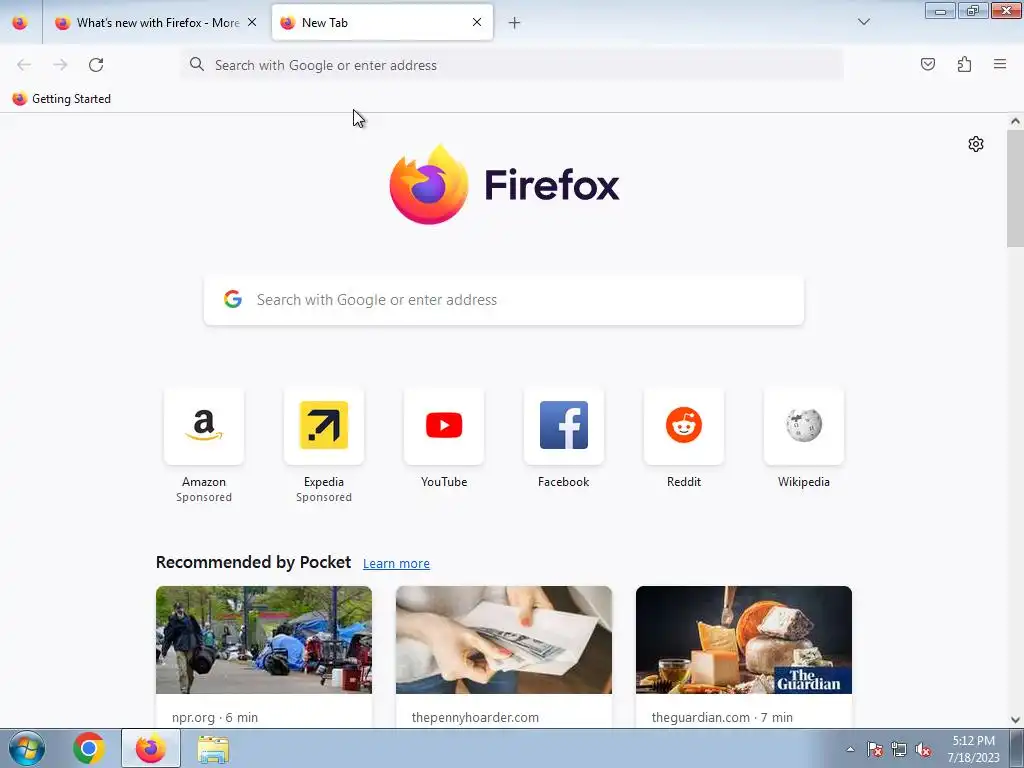This screenshot has height=768, width=1024.
Task: Focus the address bar search field
Action: [512, 65]
